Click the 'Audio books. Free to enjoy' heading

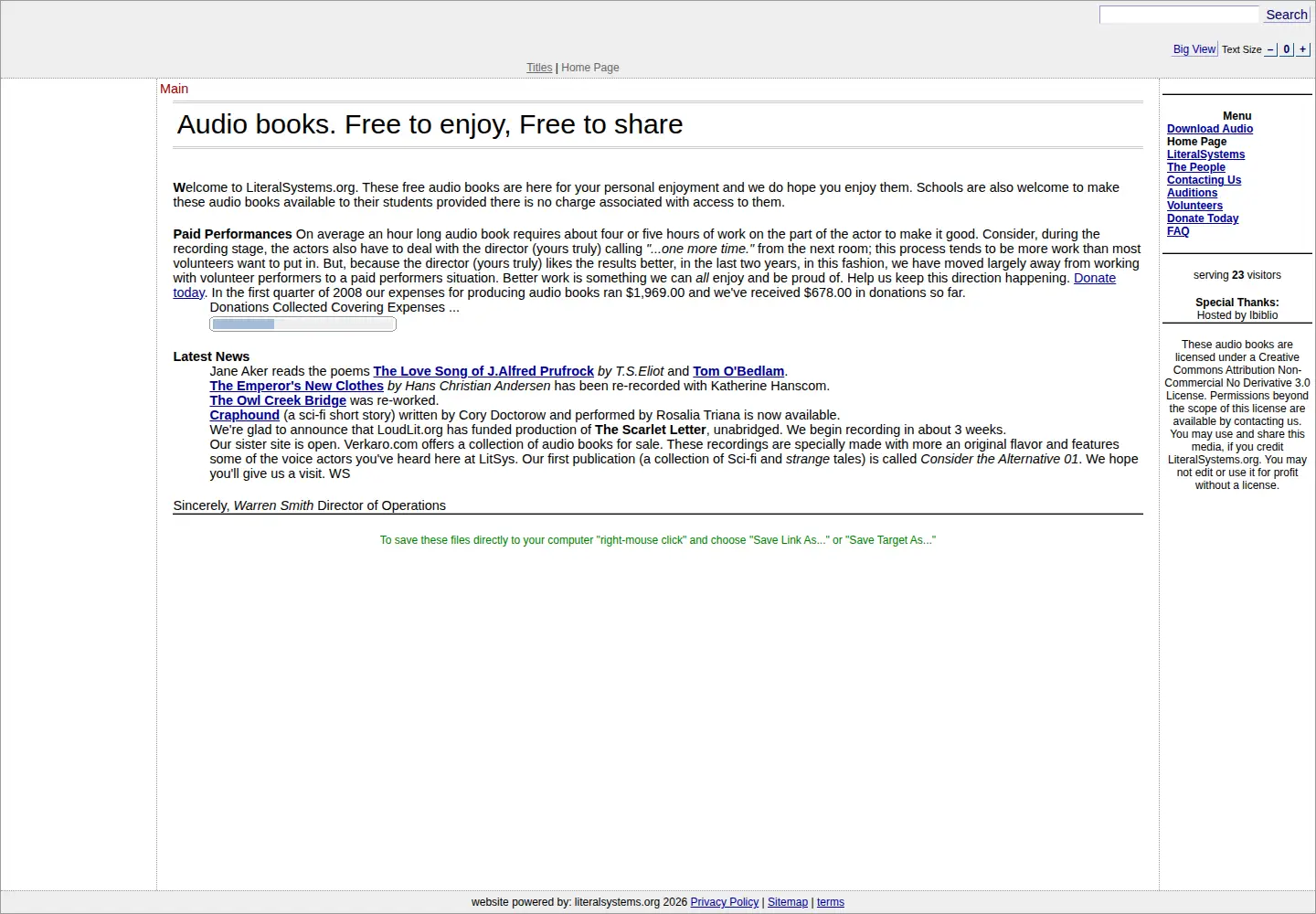coord(430,124)
